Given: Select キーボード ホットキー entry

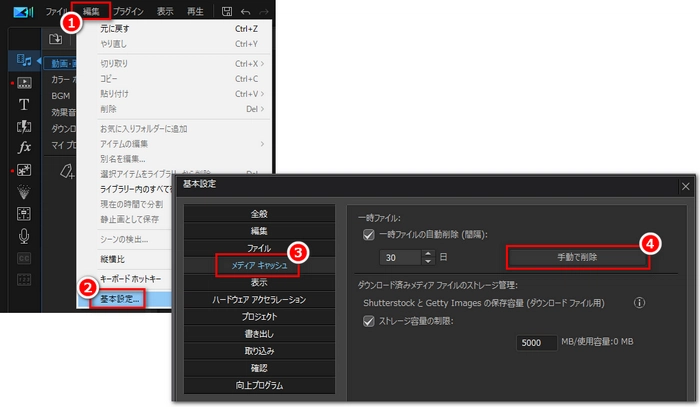Looking at the screenshot, I should pyautogui.click(x=130, y=279).
